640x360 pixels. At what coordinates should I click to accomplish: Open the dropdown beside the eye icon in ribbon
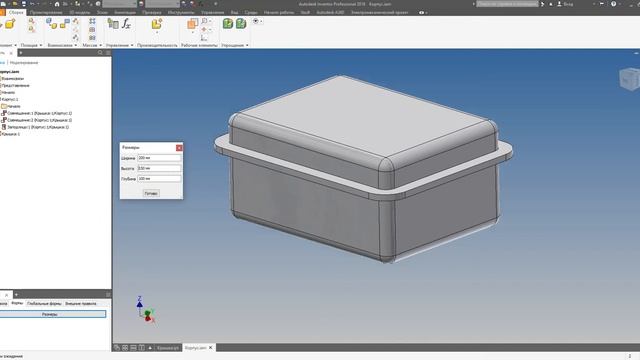pos(261,21)
